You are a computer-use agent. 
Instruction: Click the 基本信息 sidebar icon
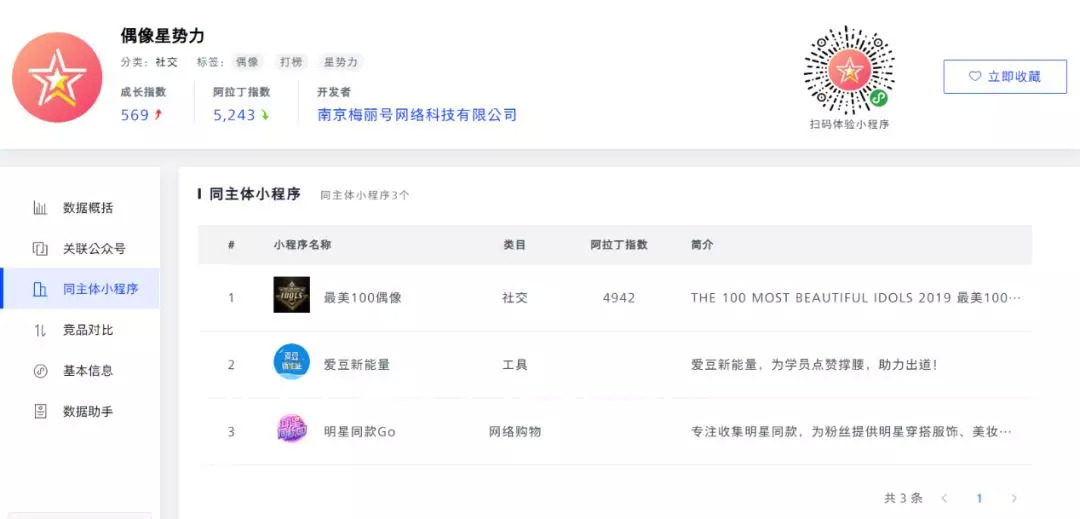coord(40,371)
